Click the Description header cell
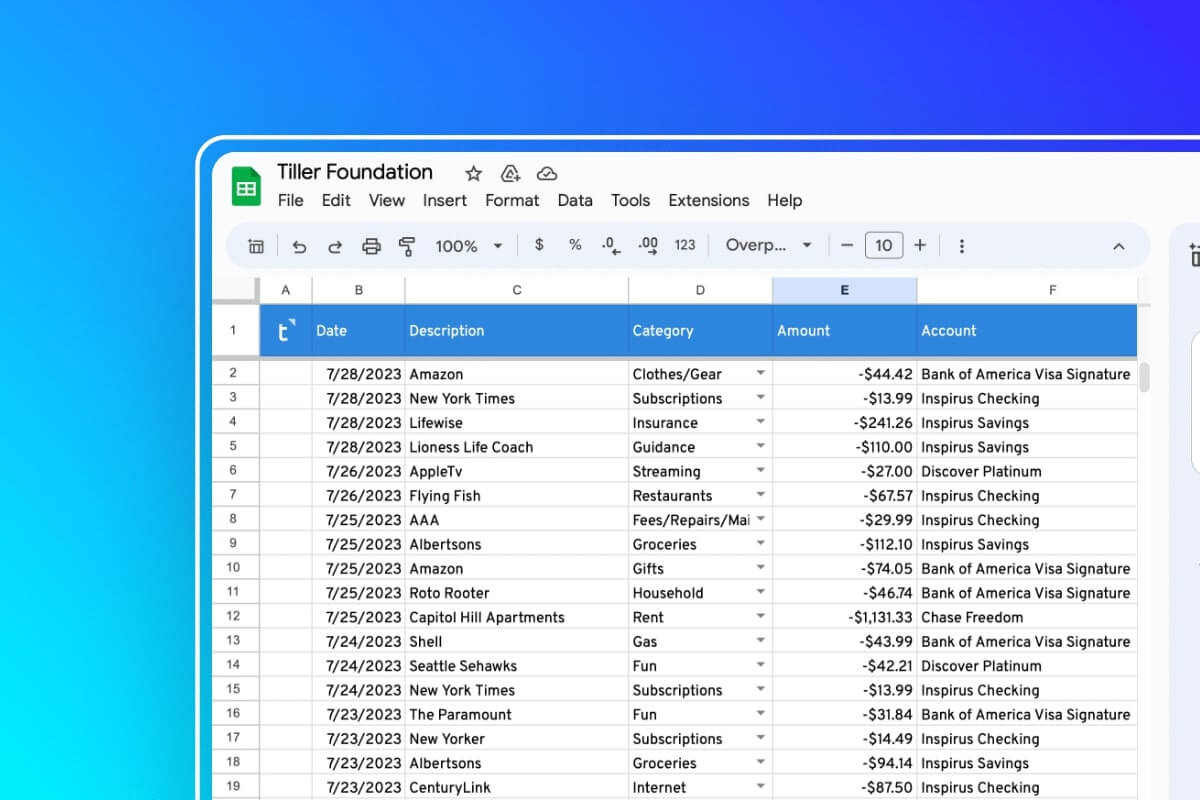The width and height of the screenshot is (1200, 800). [517, 330]
